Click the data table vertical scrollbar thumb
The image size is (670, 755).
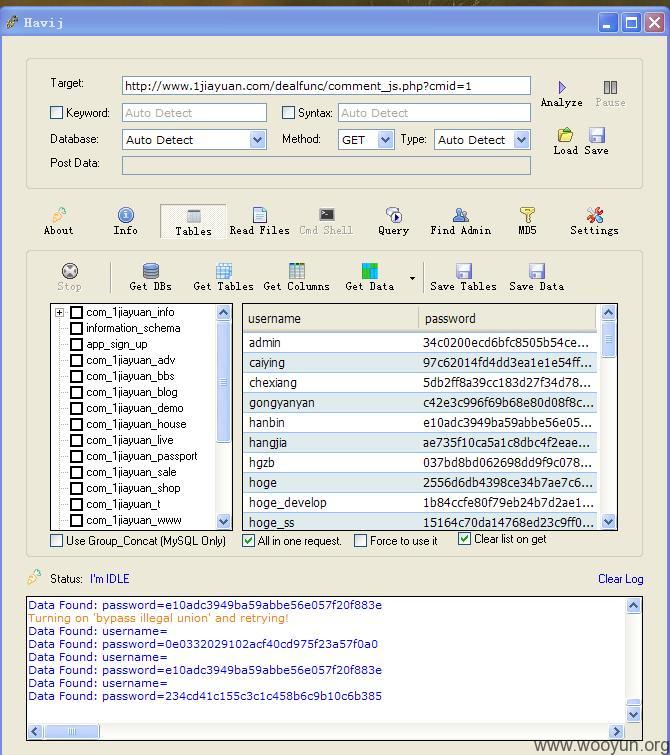609,339
